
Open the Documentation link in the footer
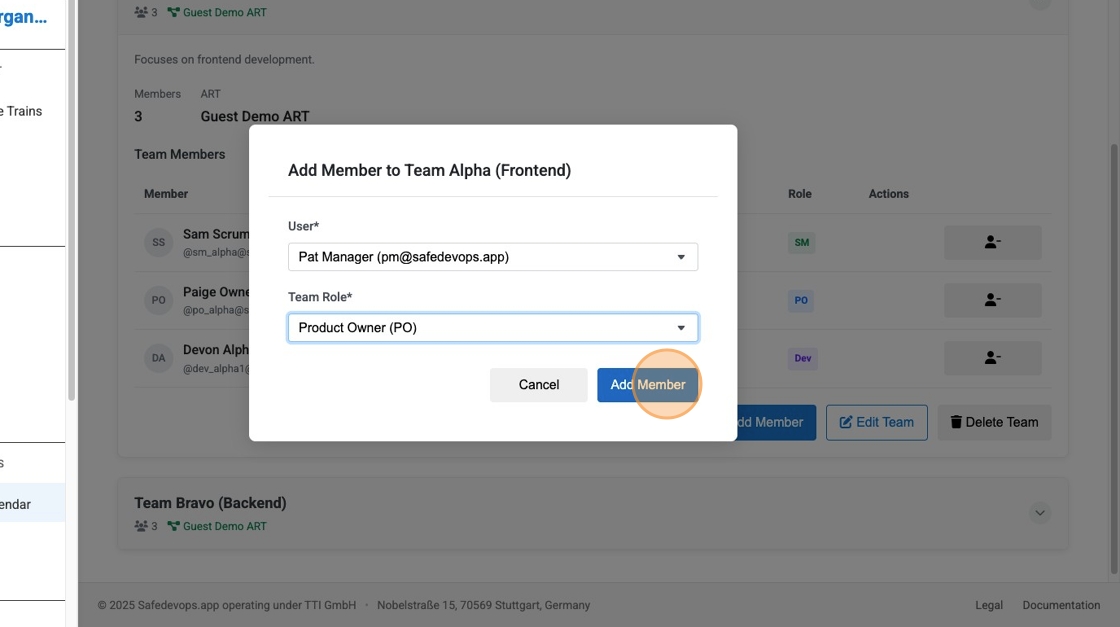tap(1061, 605)
